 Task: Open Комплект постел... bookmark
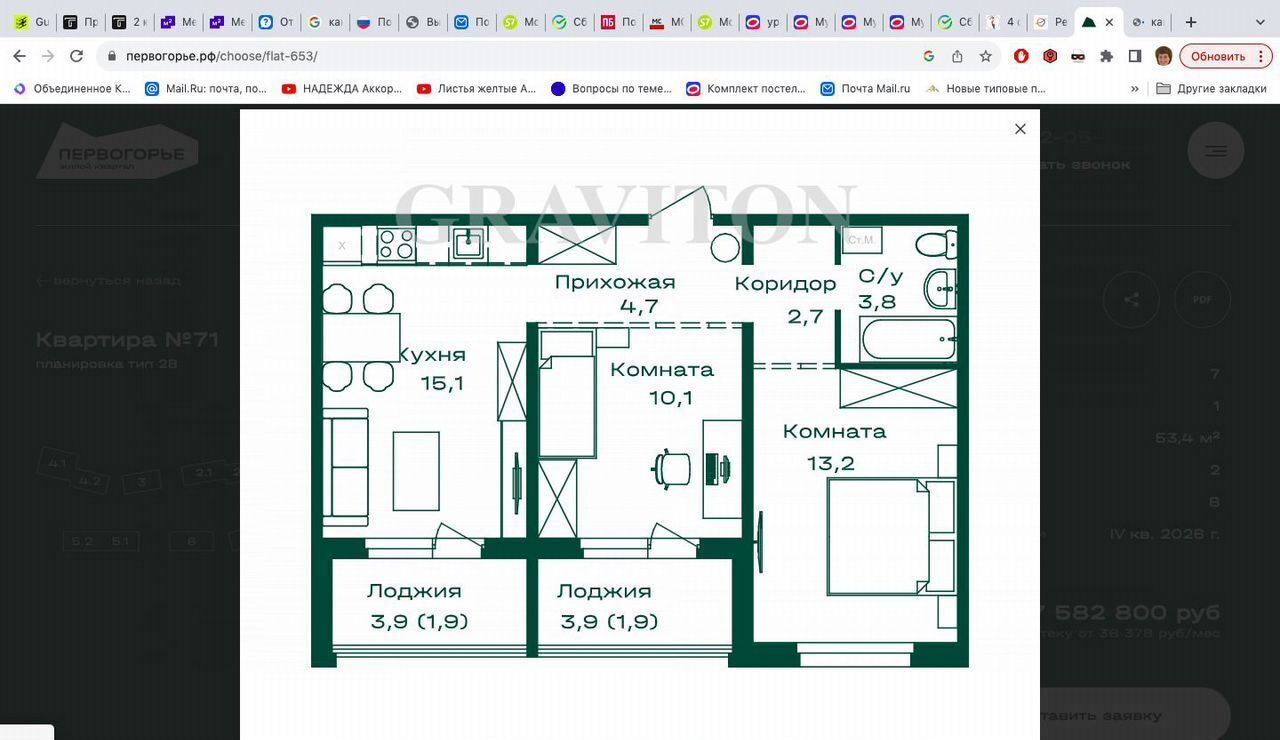tap(746, 89)
